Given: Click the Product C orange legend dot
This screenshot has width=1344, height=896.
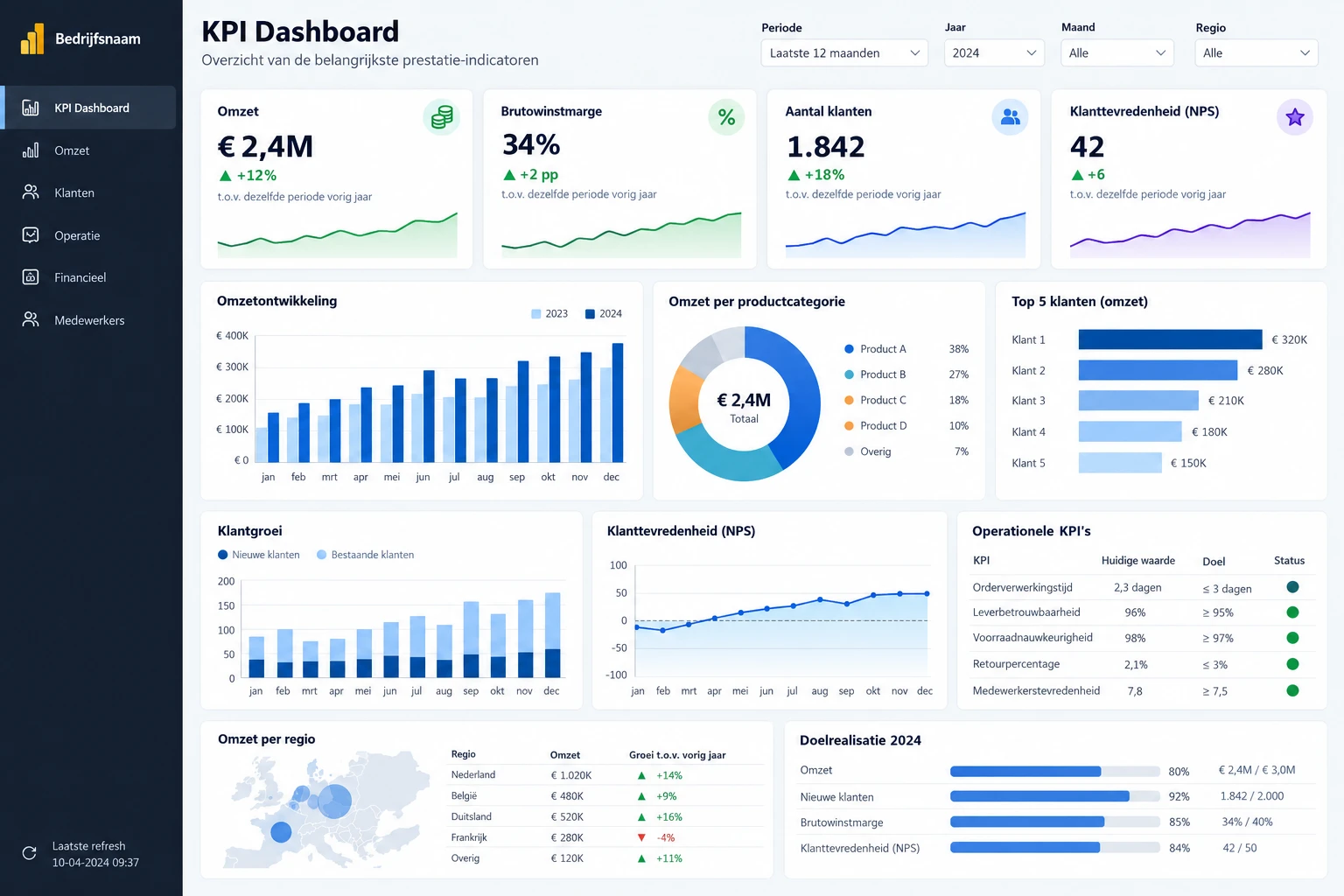Looking at the screenshot, I should pos(849,400).
